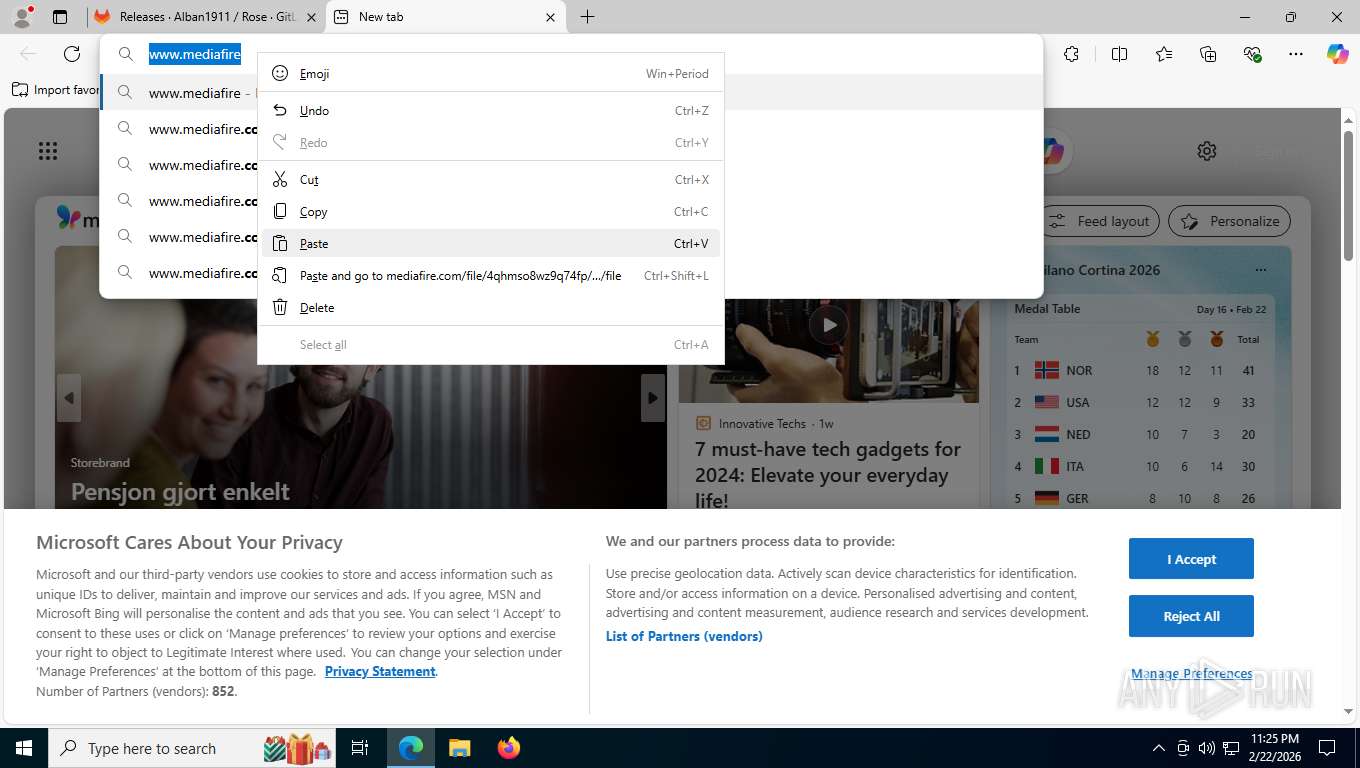Open List of Partners (vendors) link
Screen dimensions: 1360x768
click(x=684, y=636)
